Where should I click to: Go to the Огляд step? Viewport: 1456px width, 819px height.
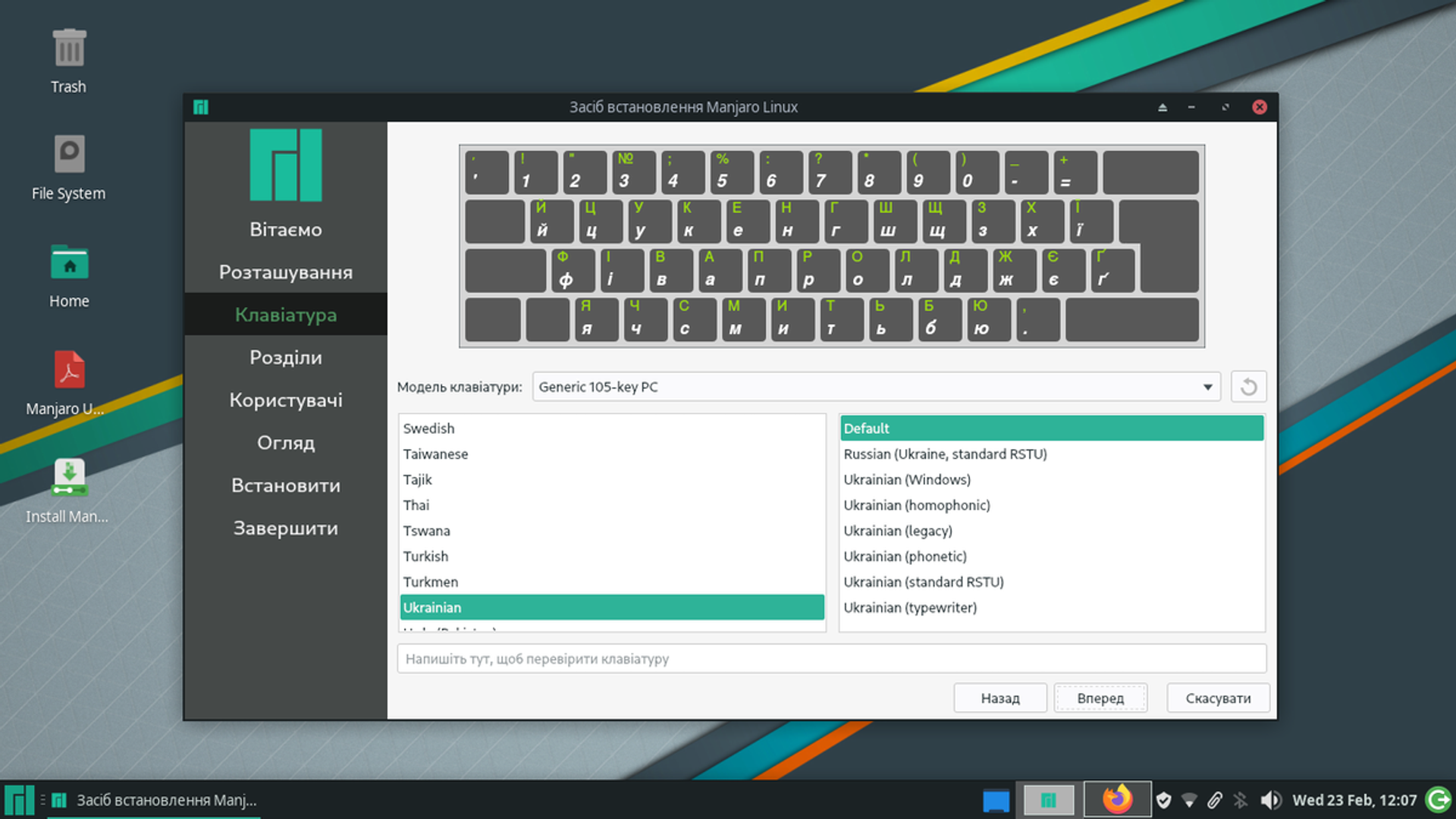pos(286,442)
